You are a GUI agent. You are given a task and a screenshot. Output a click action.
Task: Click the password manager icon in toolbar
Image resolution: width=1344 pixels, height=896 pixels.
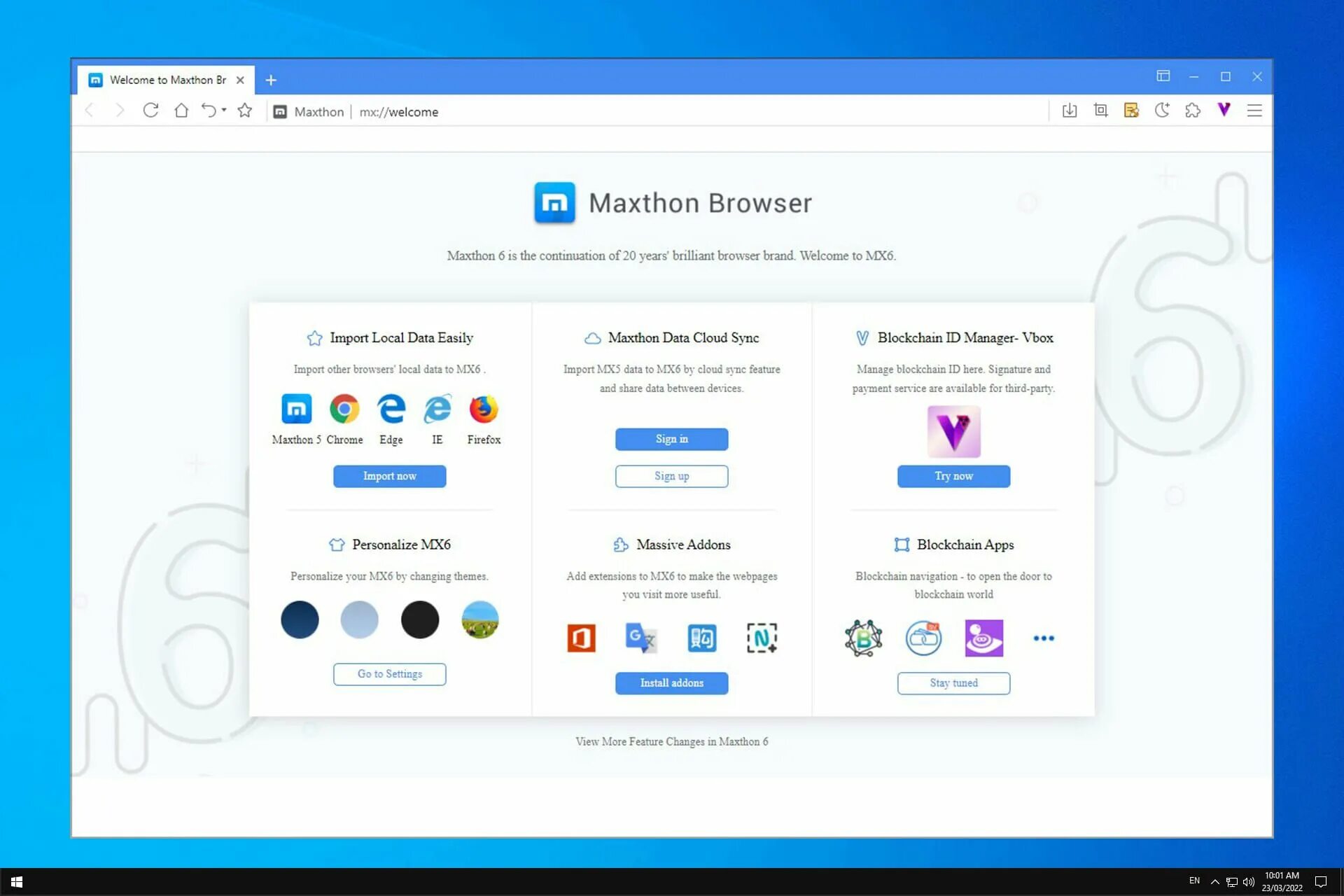point(1130,110)
